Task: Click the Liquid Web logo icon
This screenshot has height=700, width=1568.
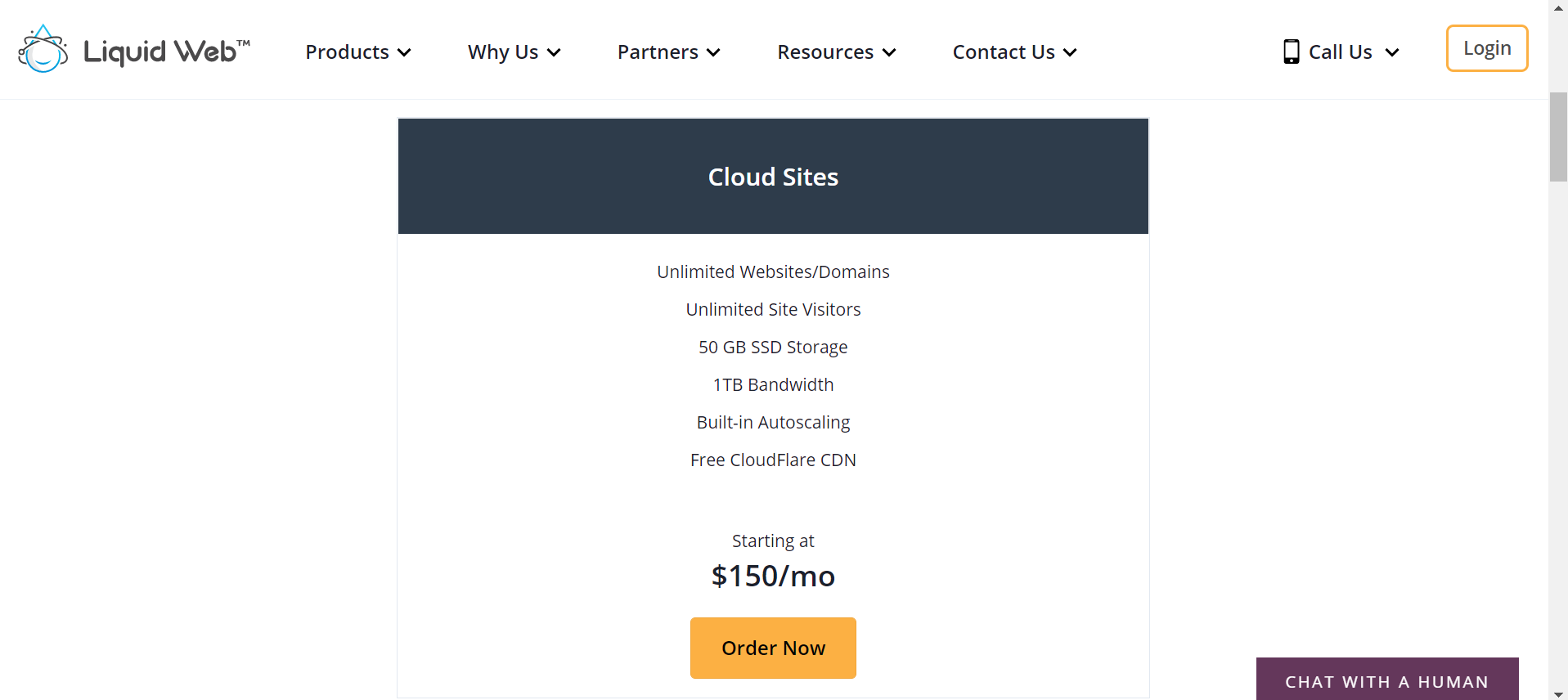Action: tap(43, 49)
